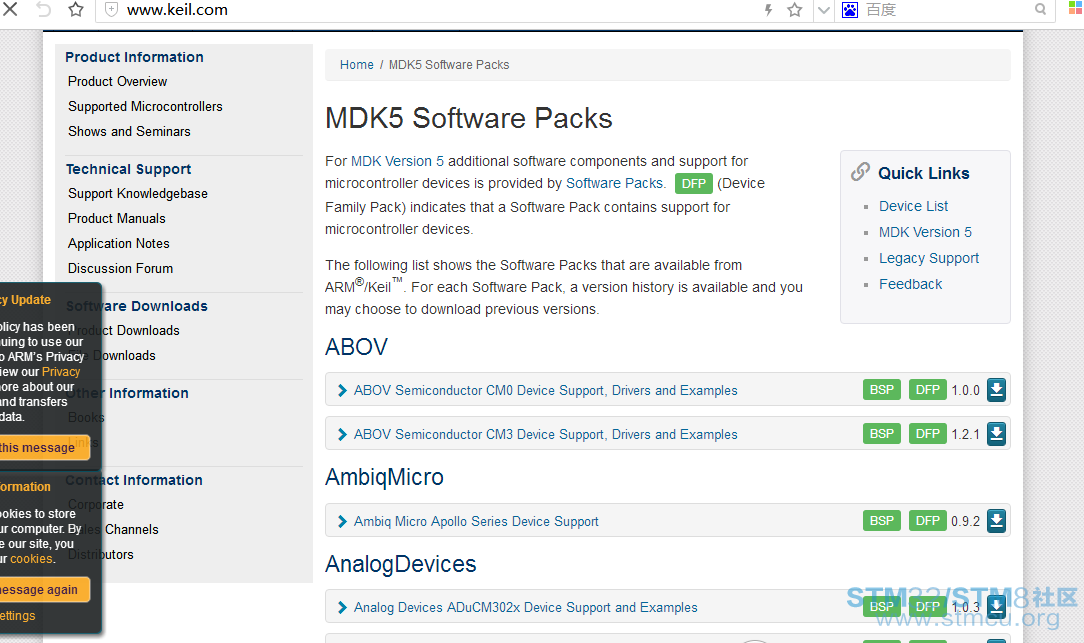Open cookies link in cookie popup

(x=31, y=559)
